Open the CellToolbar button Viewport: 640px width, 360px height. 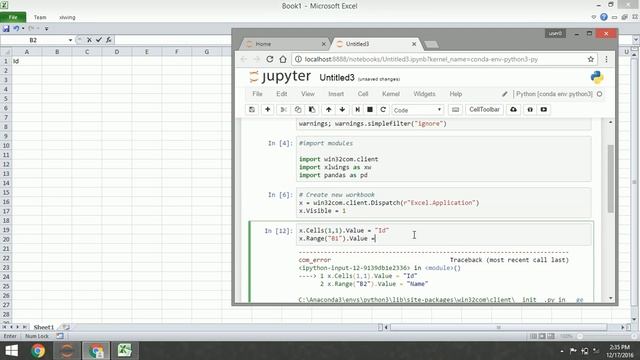(484, 110)
